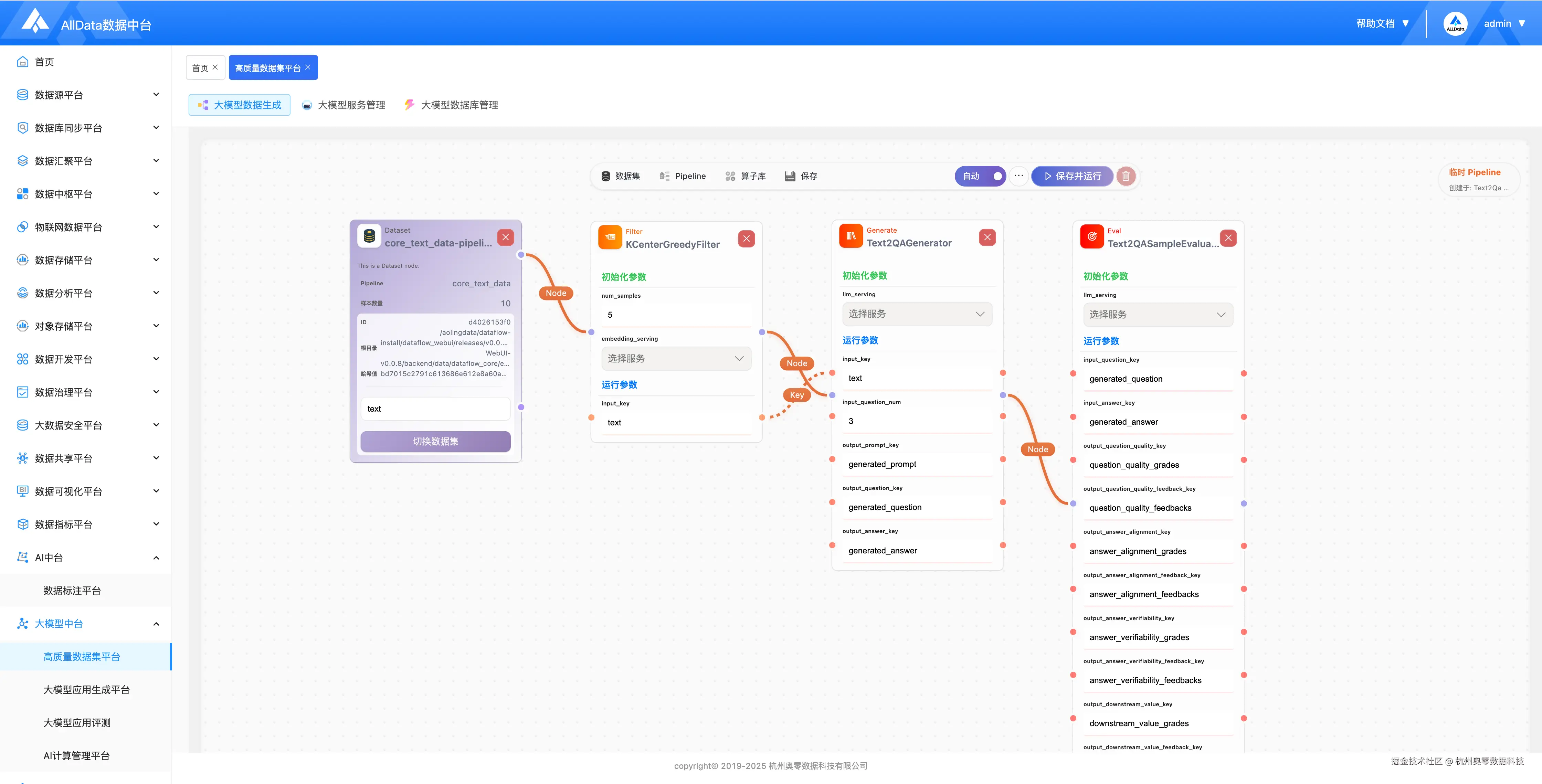The height and width of the screenshot is (784, 1542).
Task: Open the 算子库 operator library
Action: (745, 176)
